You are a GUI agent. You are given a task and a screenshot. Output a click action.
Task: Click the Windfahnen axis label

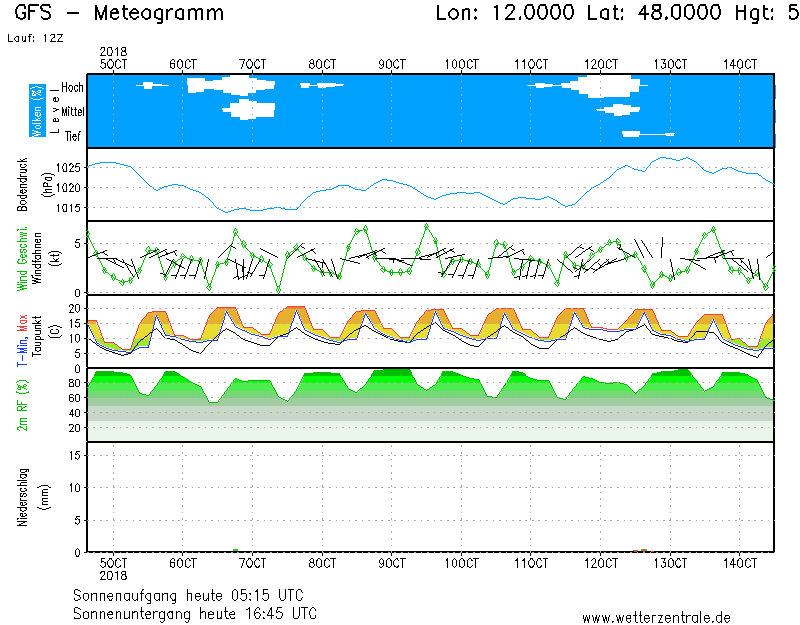(37, 257)
